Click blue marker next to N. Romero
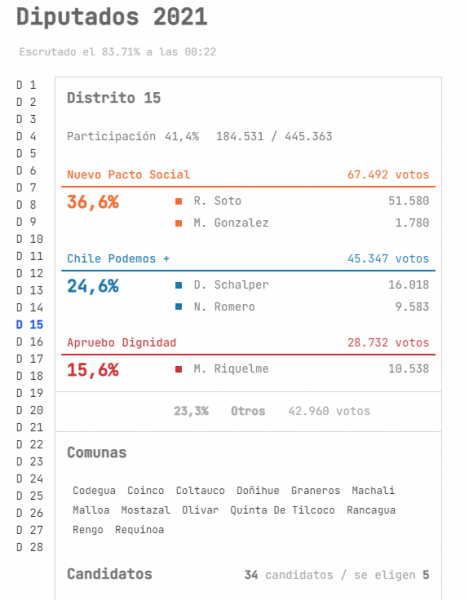469x600 pixels. pyautogui.click(x=179, y=307)
